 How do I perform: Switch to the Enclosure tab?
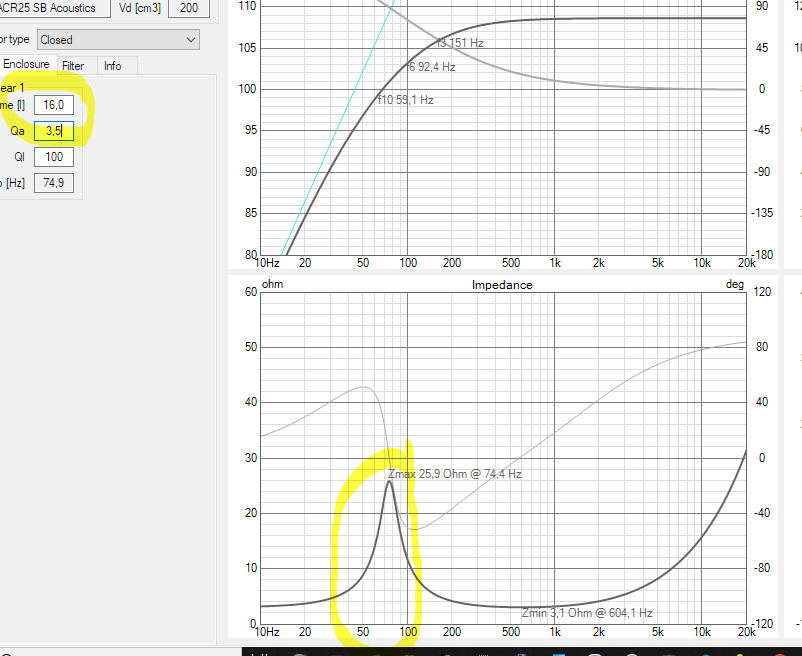click(27, 64)
